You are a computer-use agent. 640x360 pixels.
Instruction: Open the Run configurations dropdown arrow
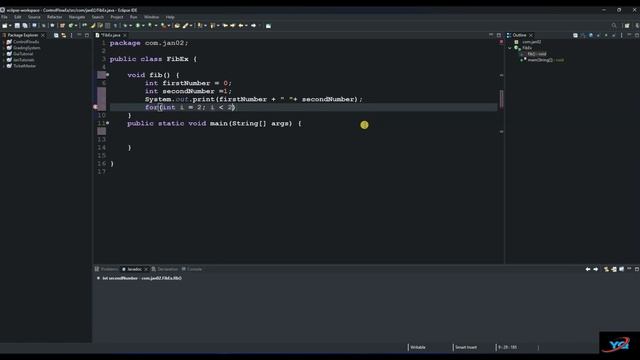pos(143,26)
